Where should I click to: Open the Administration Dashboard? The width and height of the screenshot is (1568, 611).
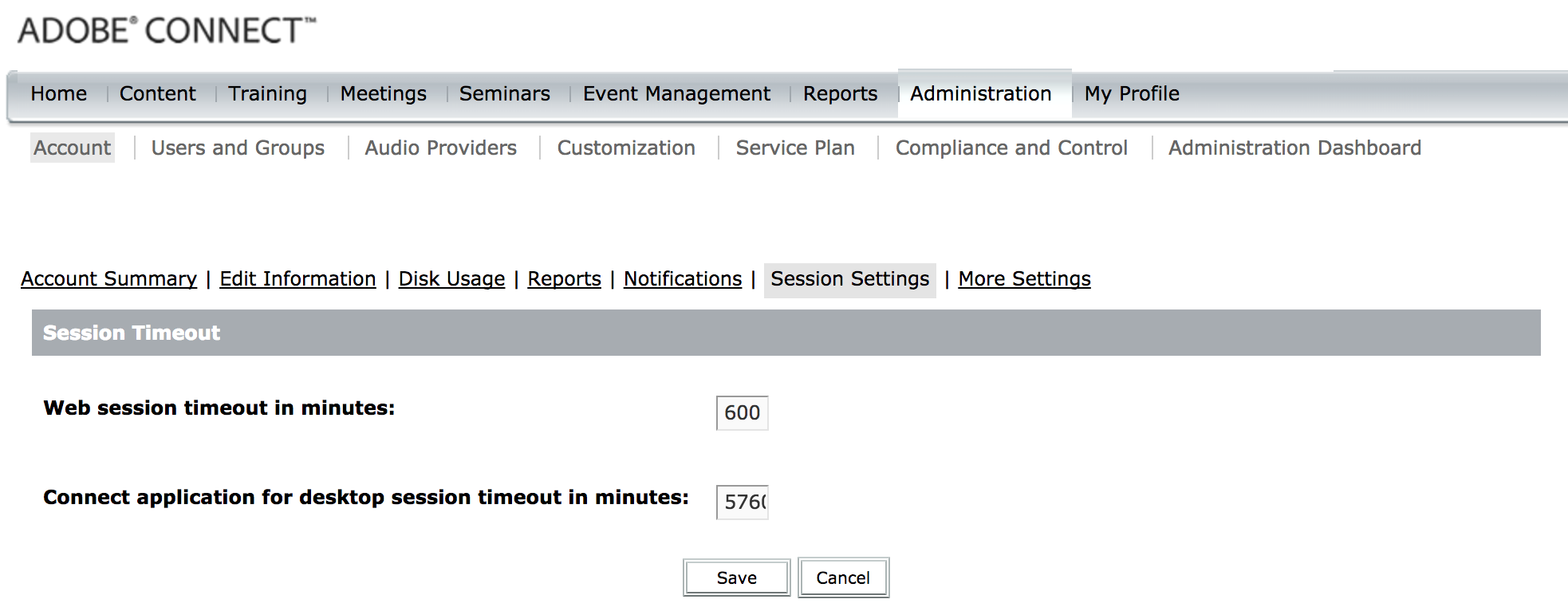[1294, 148]
